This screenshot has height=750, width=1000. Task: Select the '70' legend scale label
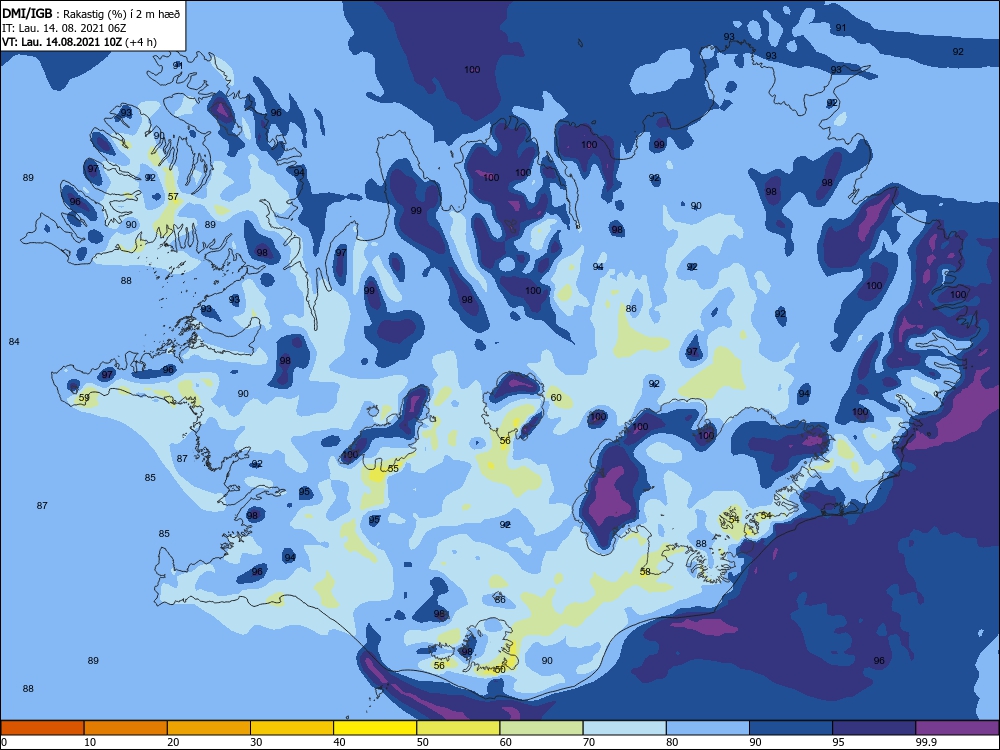pyautogui.click(x=589, y=742)
